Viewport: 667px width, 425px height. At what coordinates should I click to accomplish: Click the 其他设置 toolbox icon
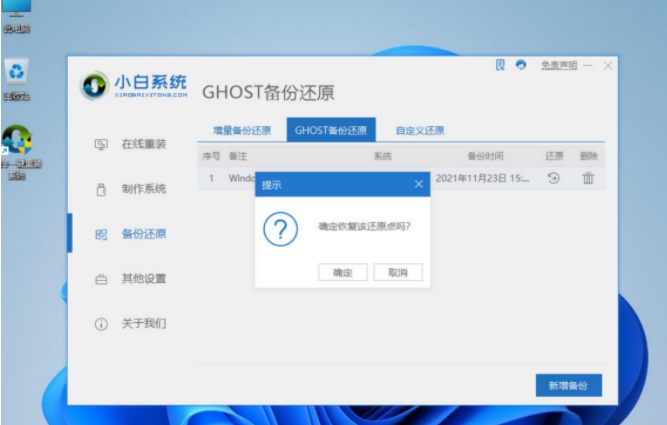(101, 280)
